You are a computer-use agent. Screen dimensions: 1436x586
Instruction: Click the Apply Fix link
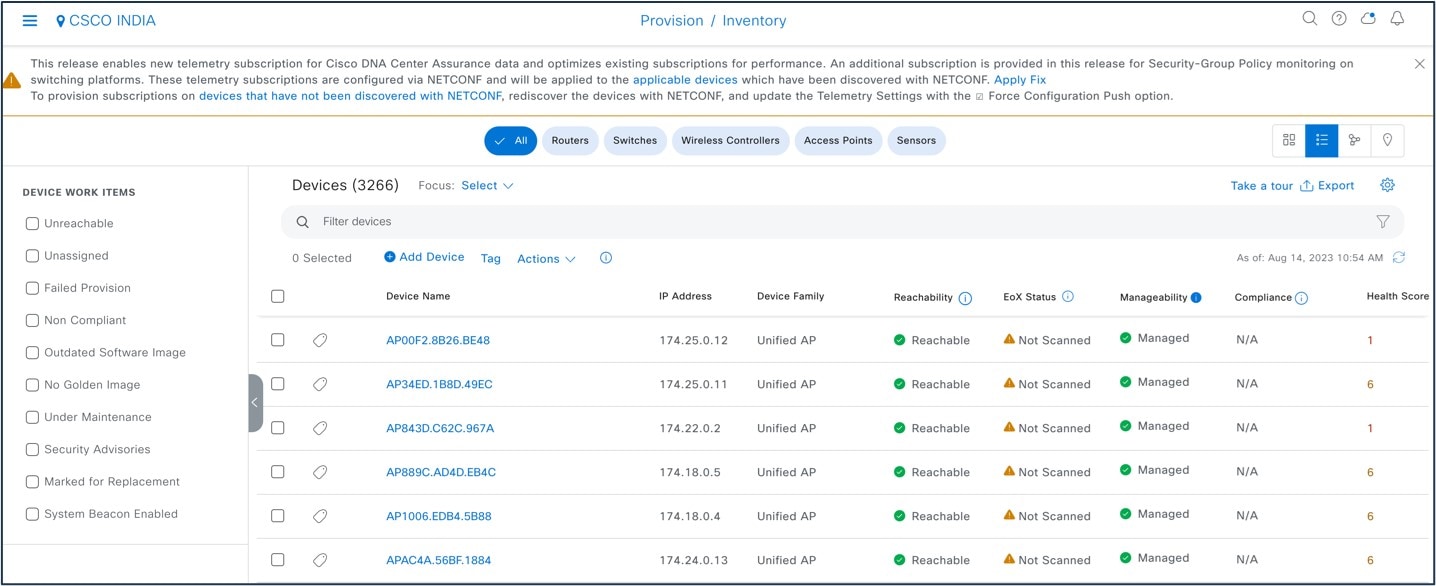coord(1019,79)
